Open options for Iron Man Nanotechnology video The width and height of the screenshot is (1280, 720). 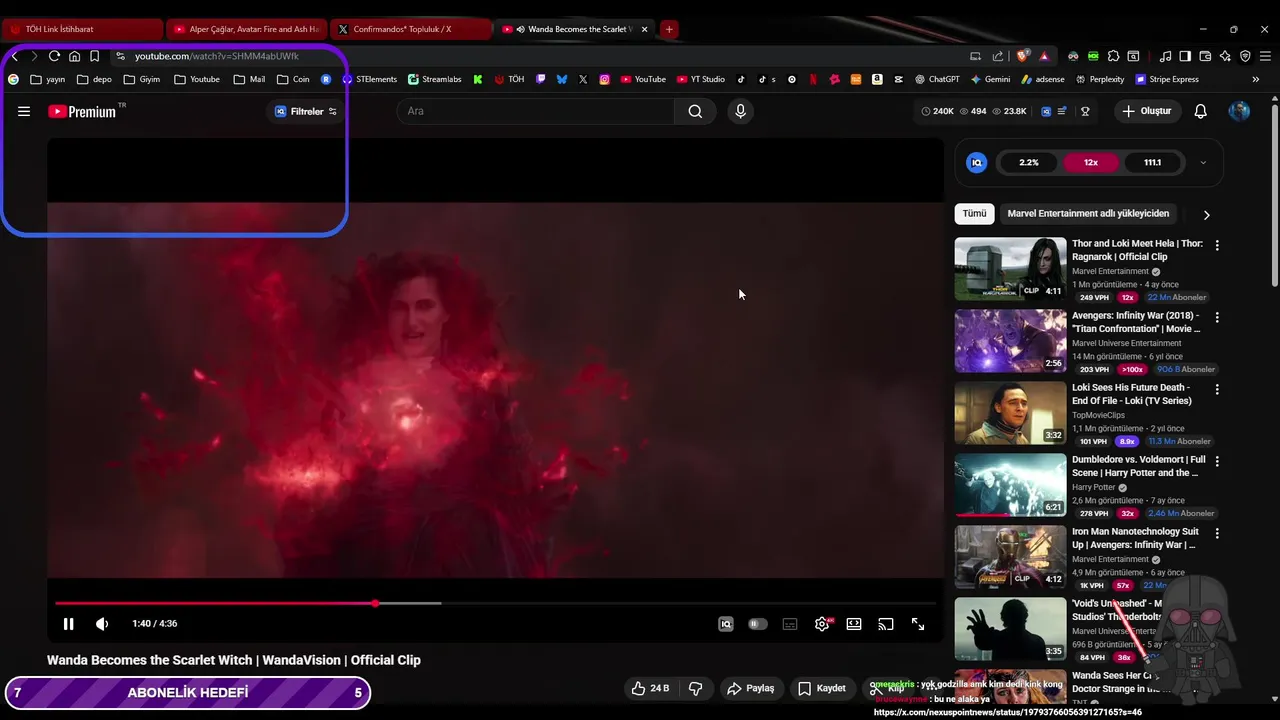click(x=1217, y=533)
